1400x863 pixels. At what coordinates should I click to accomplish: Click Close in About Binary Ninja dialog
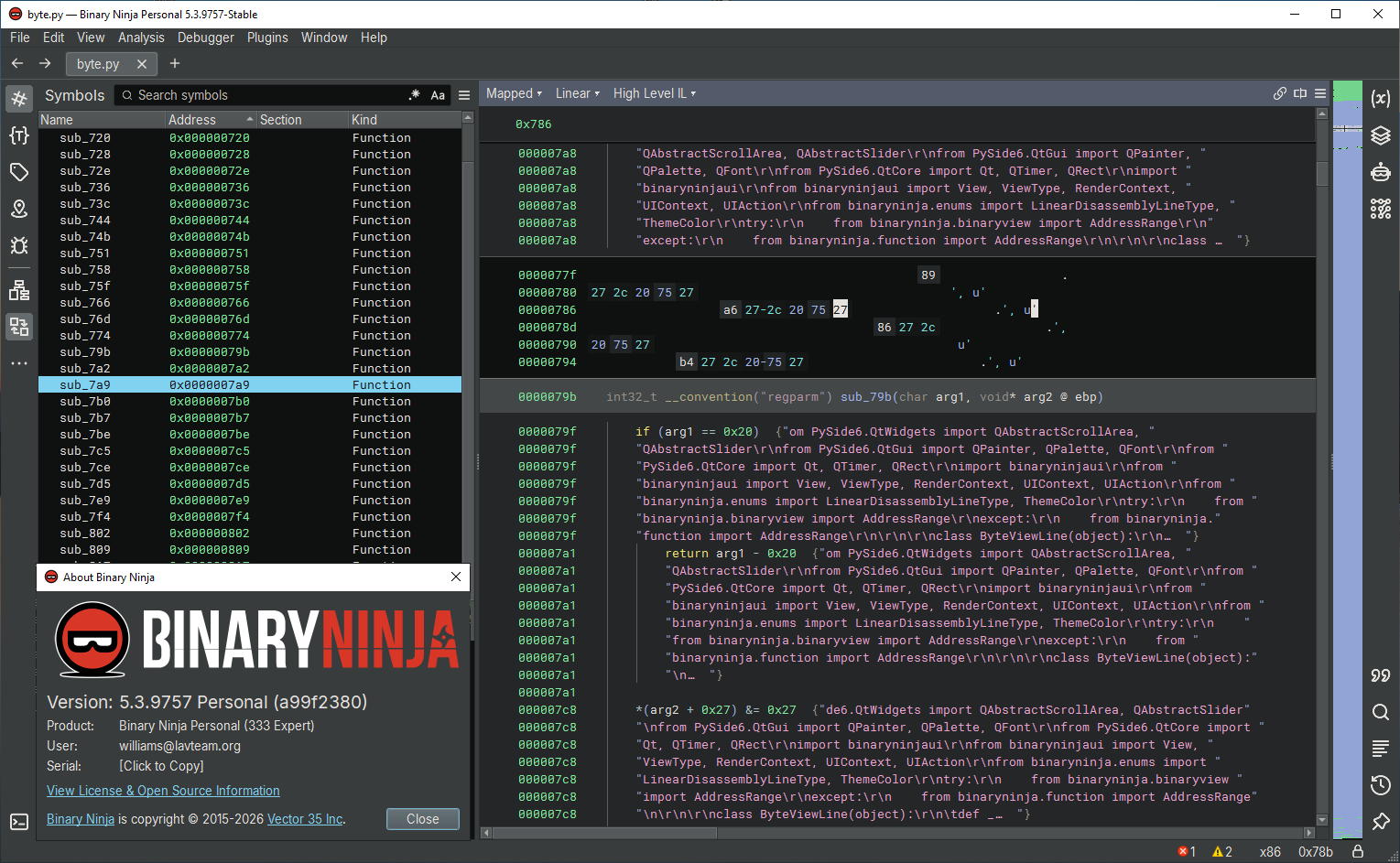click(x=423, y=819)
